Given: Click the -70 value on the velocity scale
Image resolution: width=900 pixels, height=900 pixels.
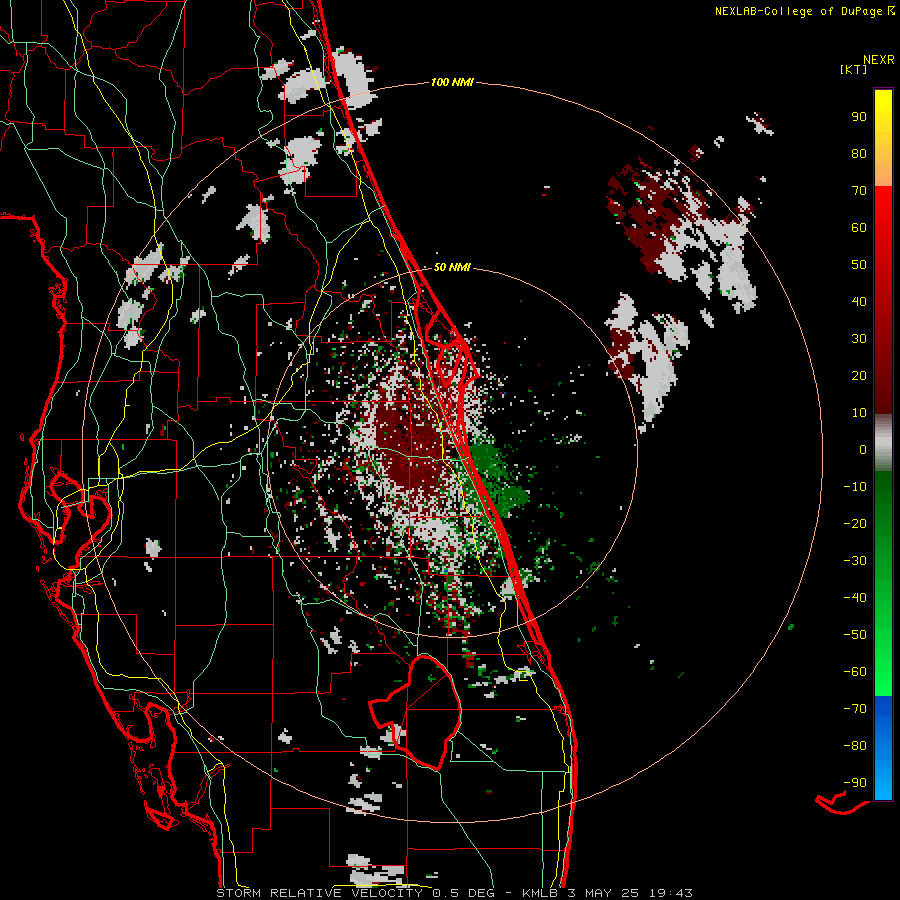Looking at the screenshot, I should (855, 709).
